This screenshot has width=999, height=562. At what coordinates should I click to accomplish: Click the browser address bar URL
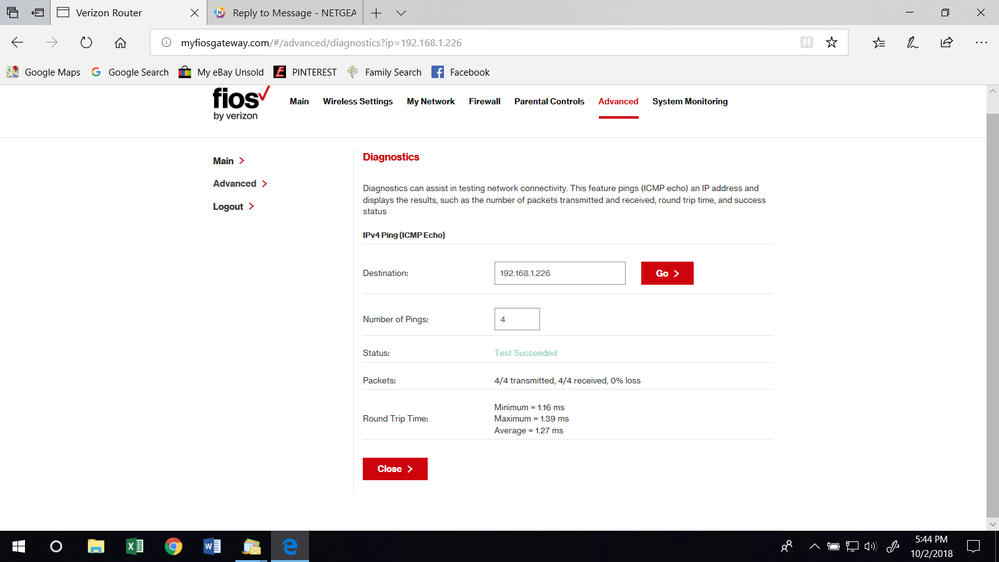click(321, 43)
